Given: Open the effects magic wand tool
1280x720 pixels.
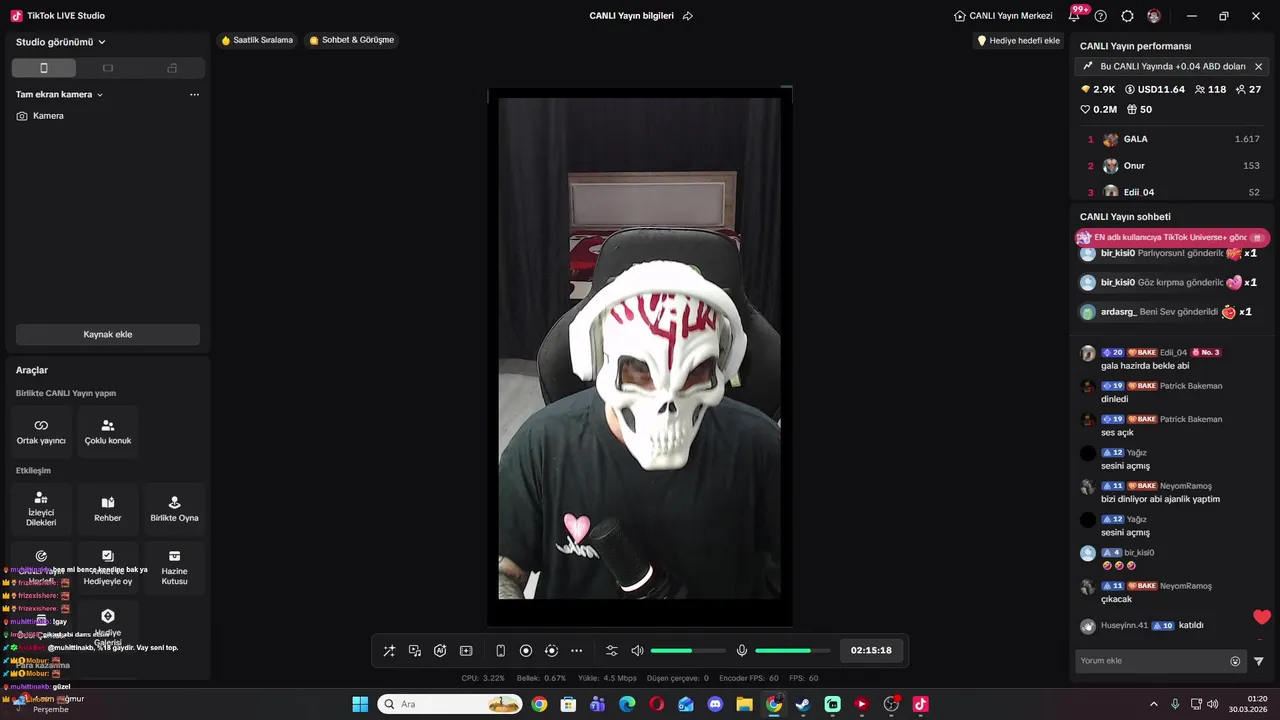Looking at the screenshot, I should tap(389, 651).
